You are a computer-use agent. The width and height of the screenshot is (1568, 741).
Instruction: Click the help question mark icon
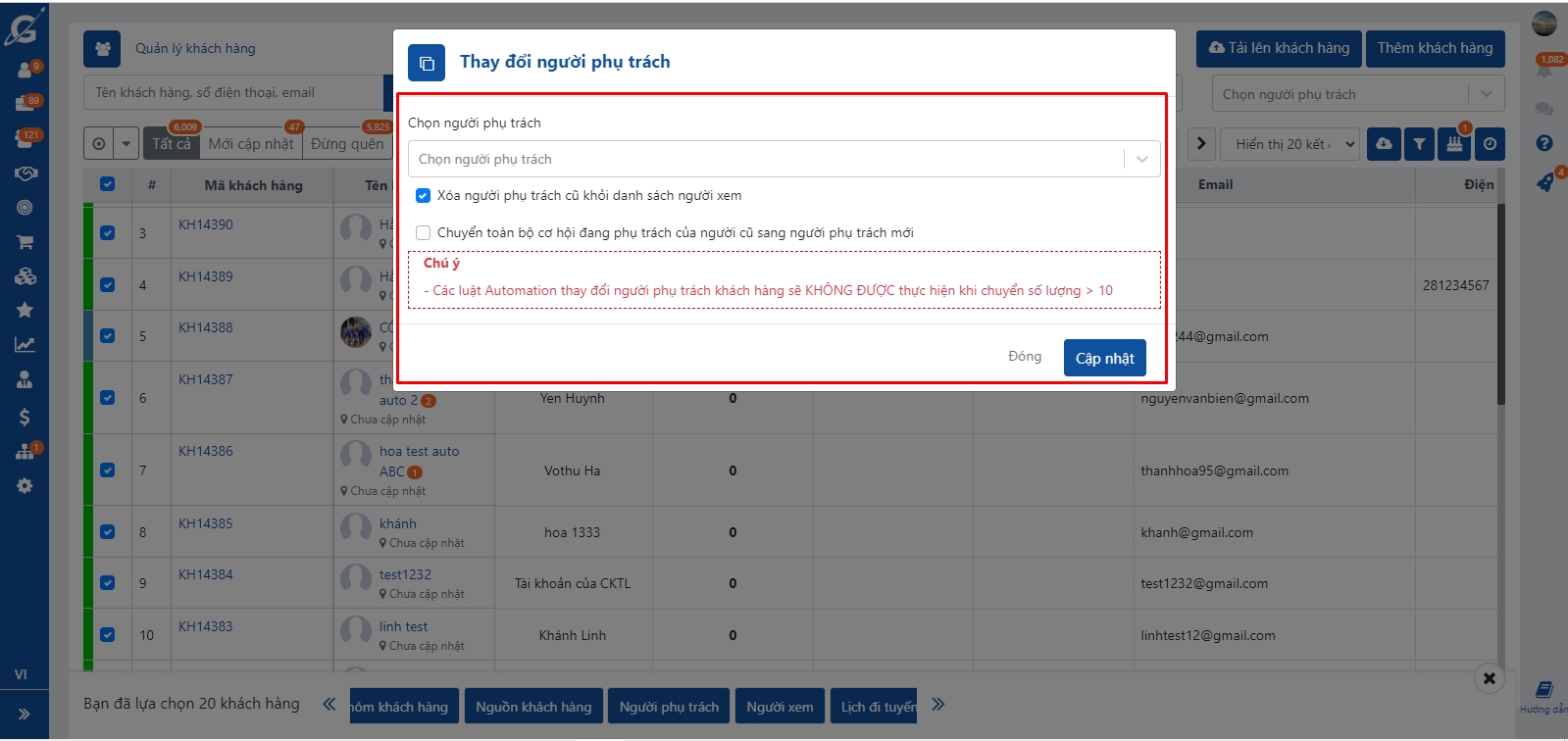pyautogui.click(x=1544, y=143)
